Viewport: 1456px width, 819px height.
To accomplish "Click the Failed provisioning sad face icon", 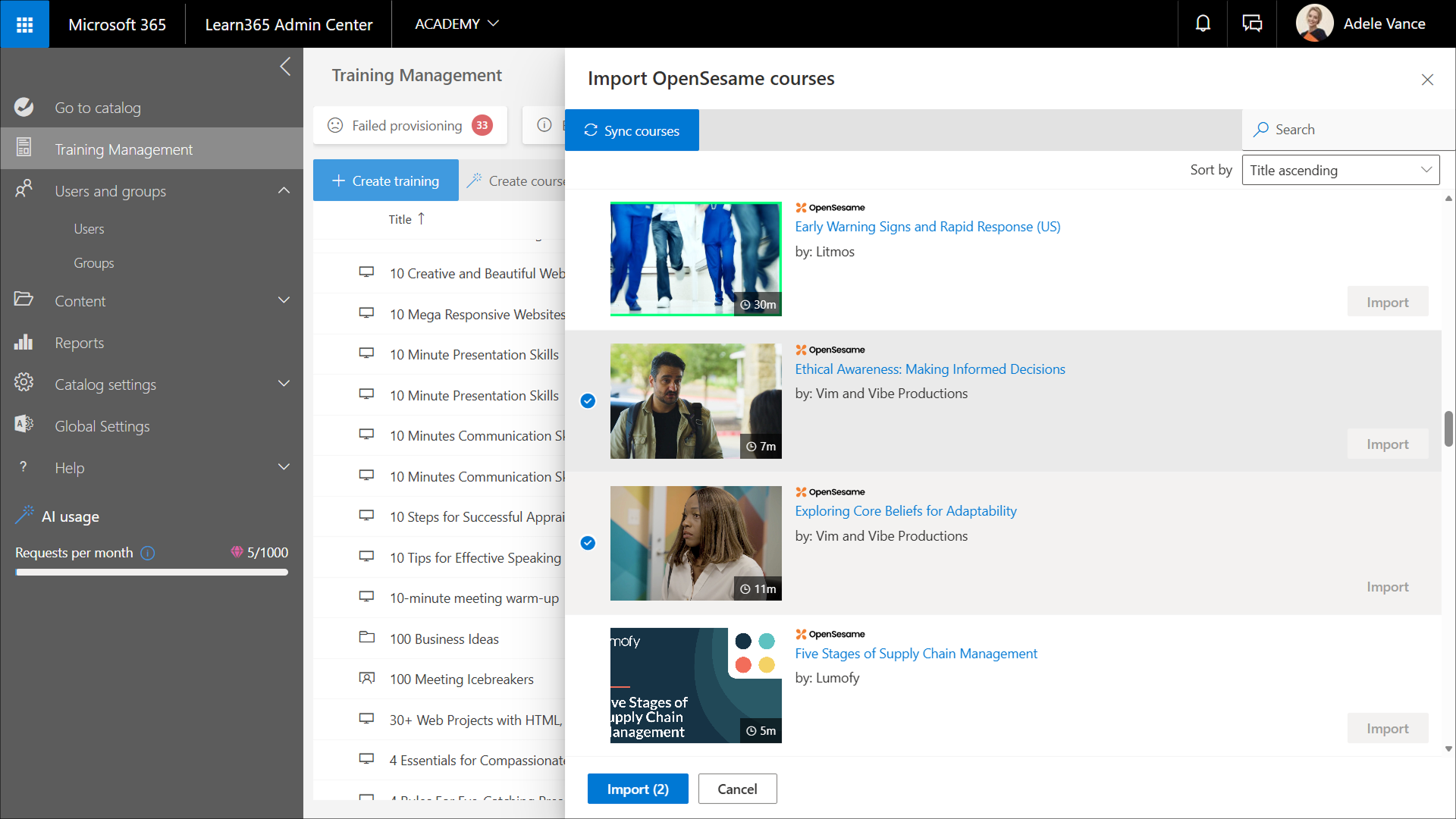I will pos(335,125).
